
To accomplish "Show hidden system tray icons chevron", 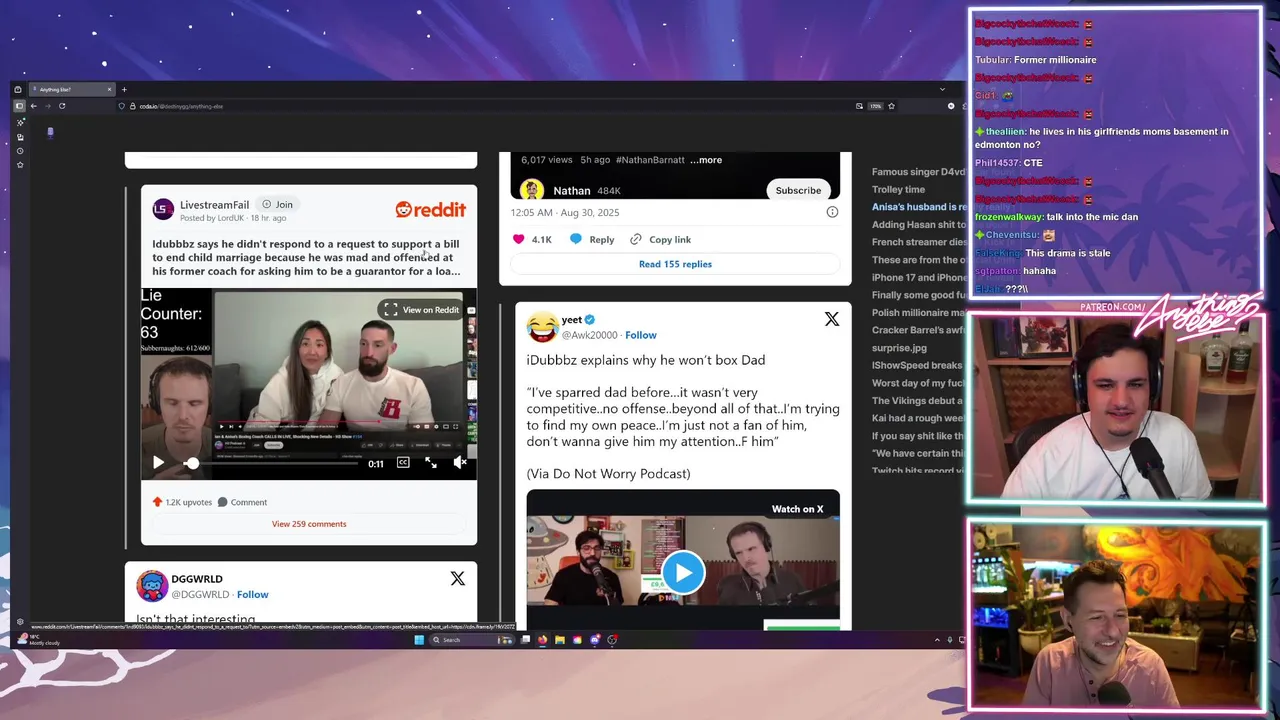I will 937,640.
